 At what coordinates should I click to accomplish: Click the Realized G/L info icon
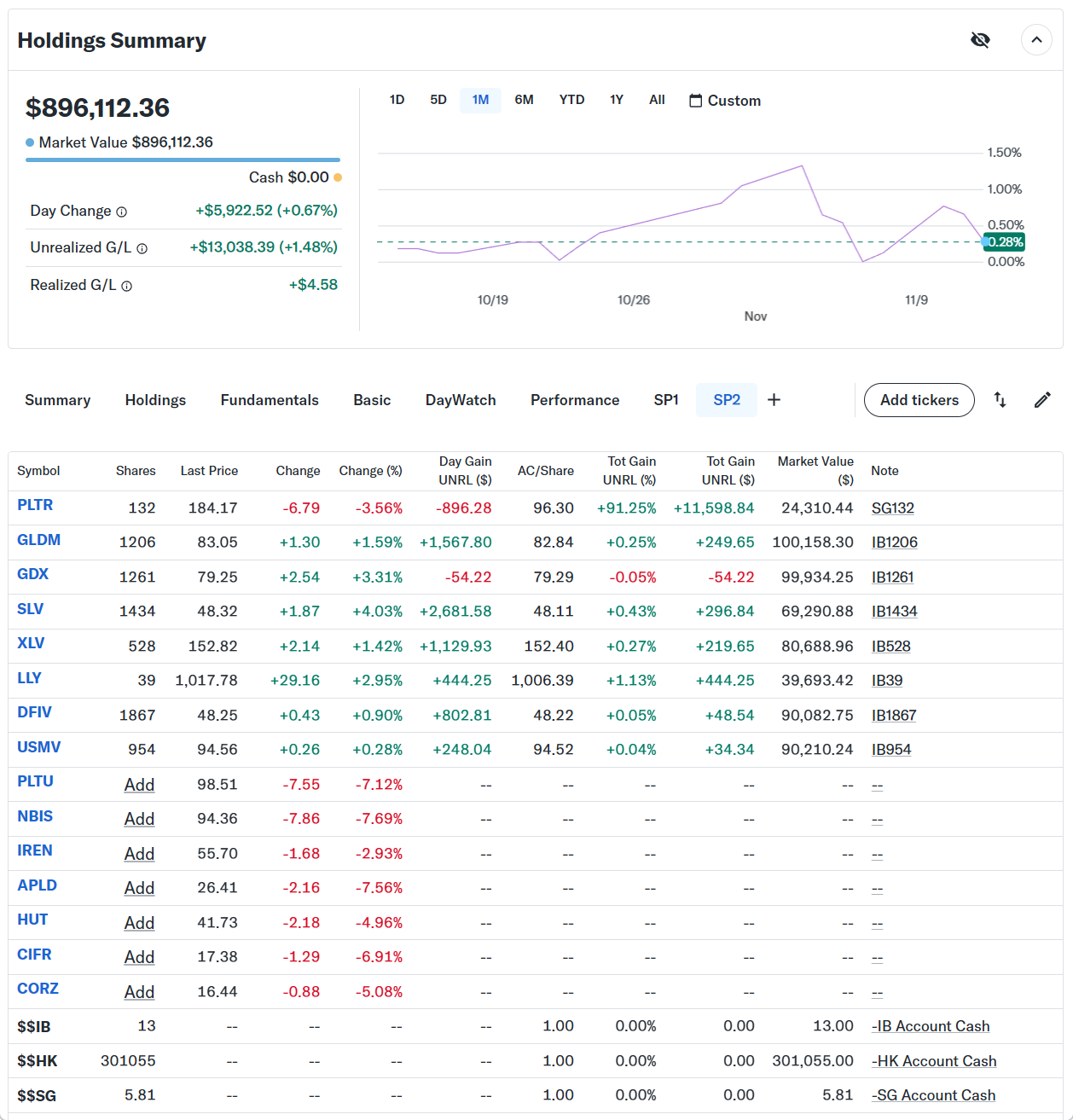pyautogui.click(x=126, y=286)
